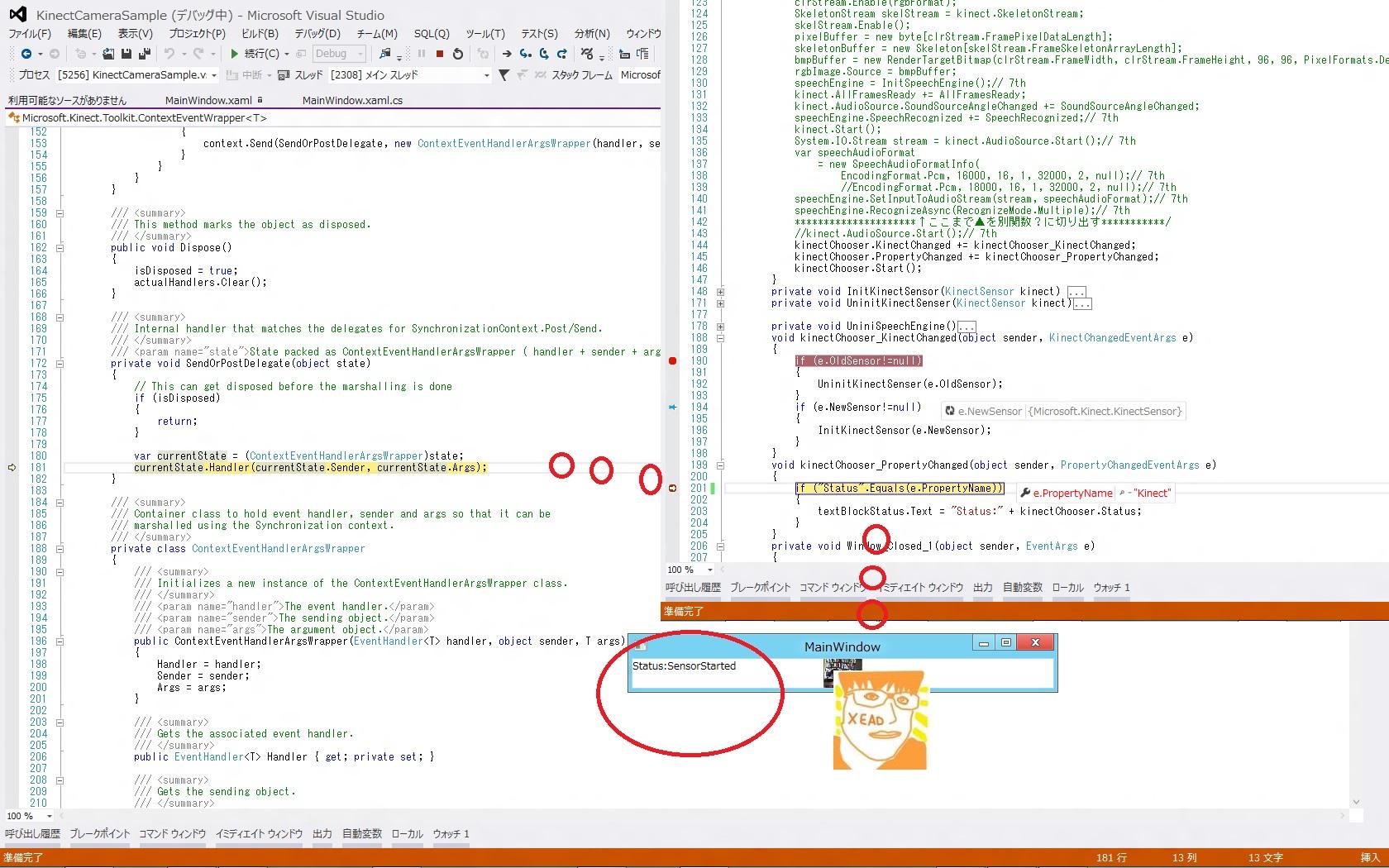
Task: Collapse kinectChooser_PropertyChanged method at line 199
Action: (720, 465)
